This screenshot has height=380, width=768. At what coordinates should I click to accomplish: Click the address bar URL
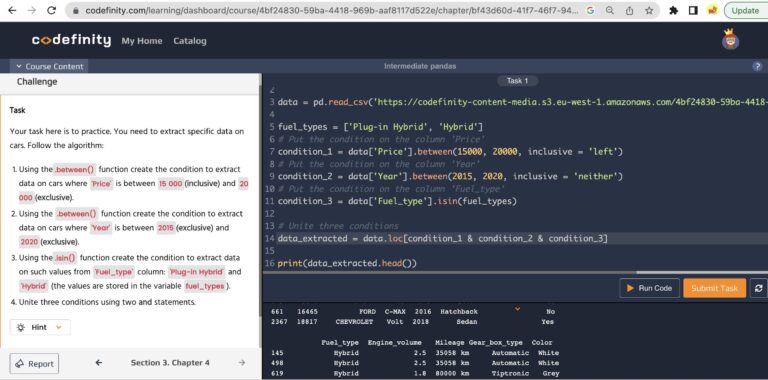click(331, 10)
